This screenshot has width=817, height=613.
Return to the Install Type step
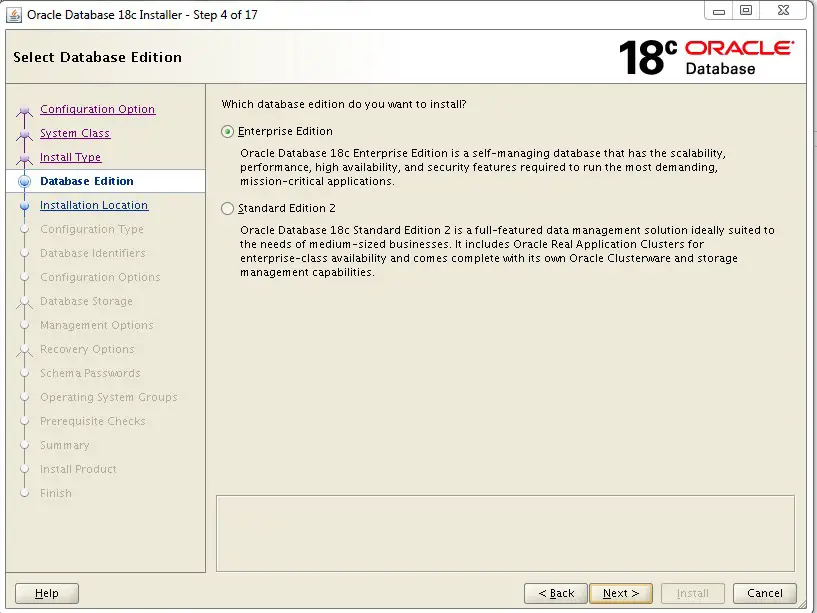[x=70, y=157]
